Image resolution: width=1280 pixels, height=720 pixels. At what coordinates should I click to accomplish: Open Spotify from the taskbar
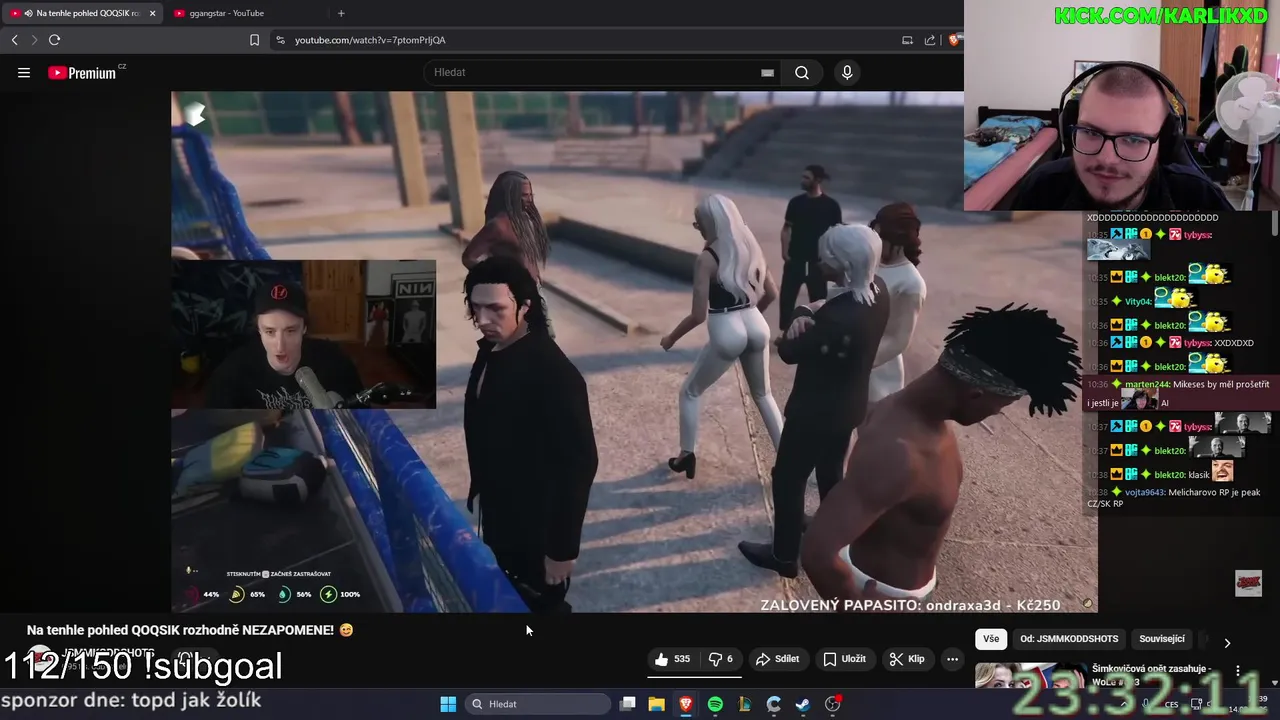point(715,704)
